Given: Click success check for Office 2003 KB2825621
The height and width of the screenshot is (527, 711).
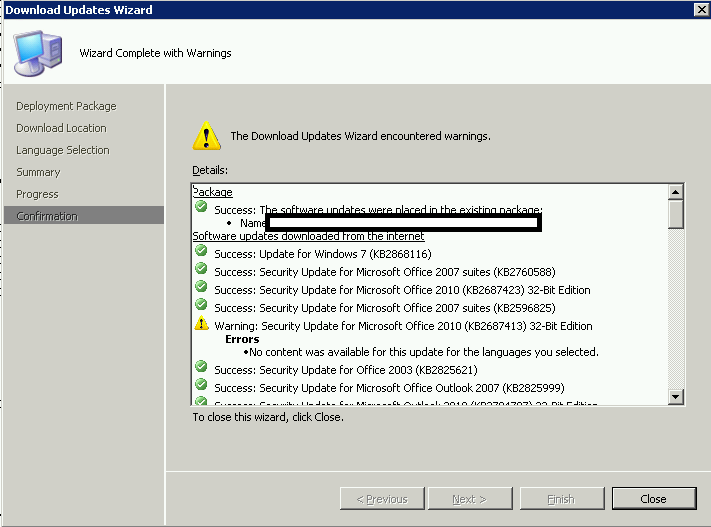Looking at the screenshot, I should pyautogui.click(x=201, y=366).
